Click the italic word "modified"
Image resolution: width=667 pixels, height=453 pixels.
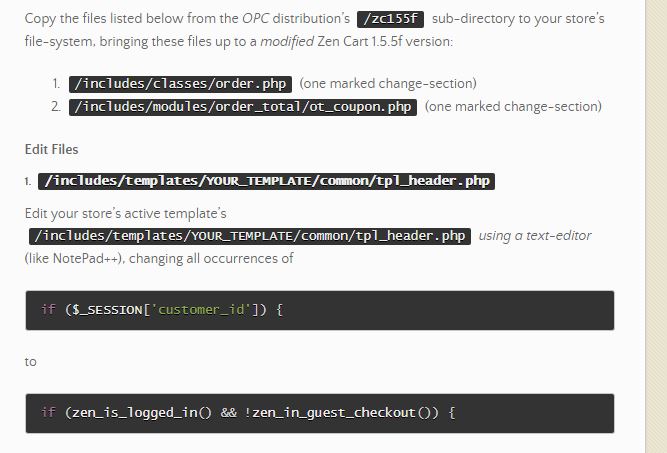[287, 42]
